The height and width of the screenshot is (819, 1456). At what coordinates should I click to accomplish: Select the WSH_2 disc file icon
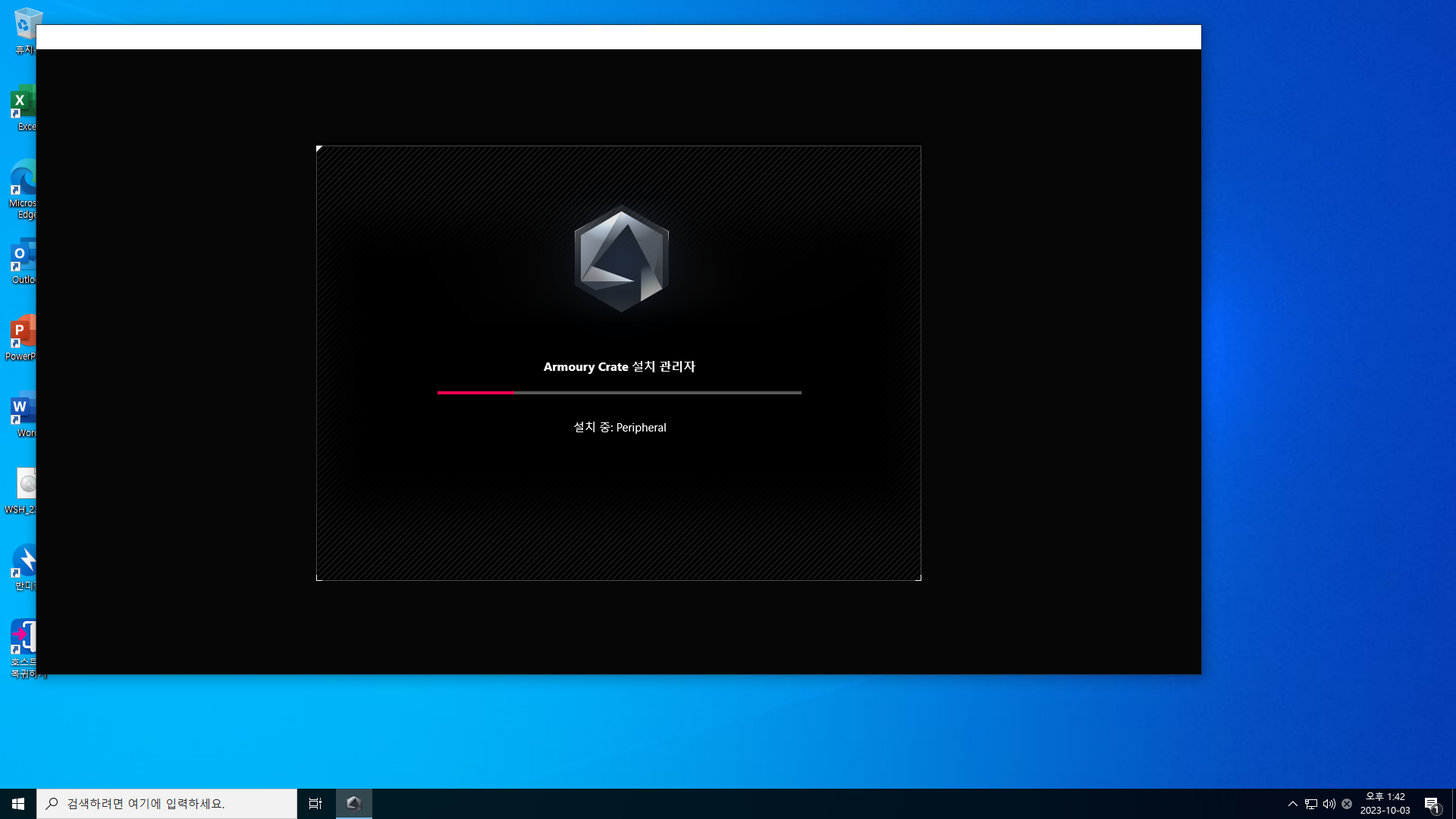coord(22,491)
